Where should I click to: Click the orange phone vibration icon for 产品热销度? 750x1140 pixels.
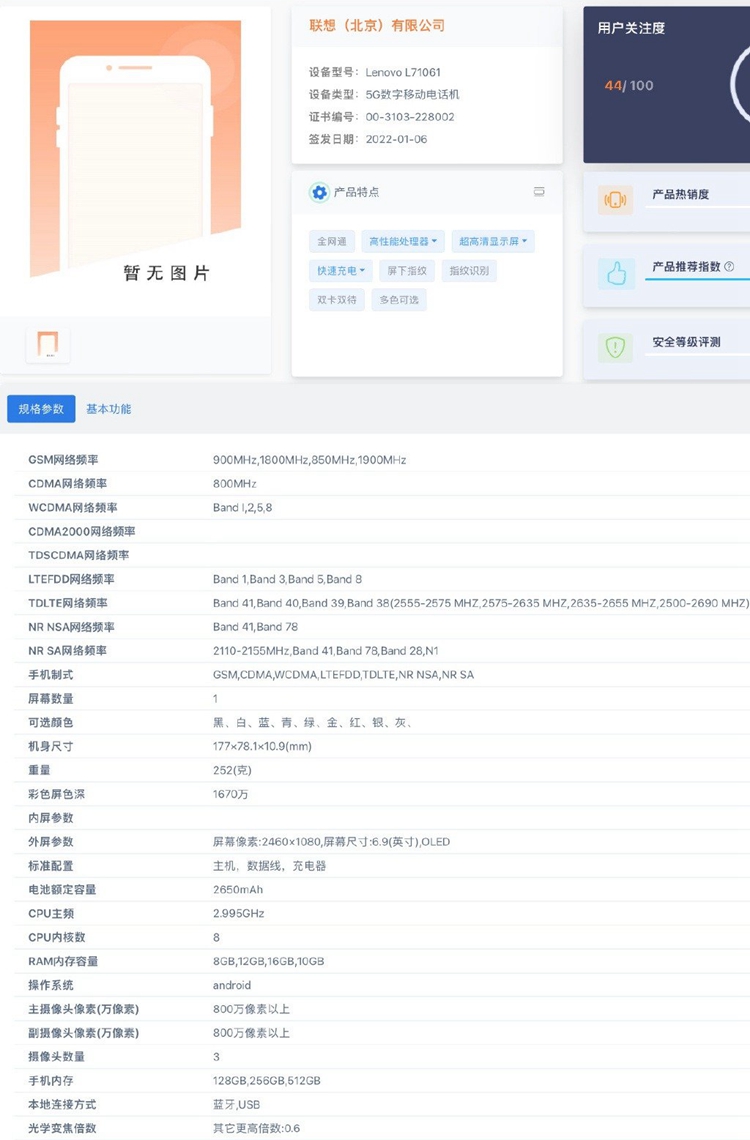(616, 200)
